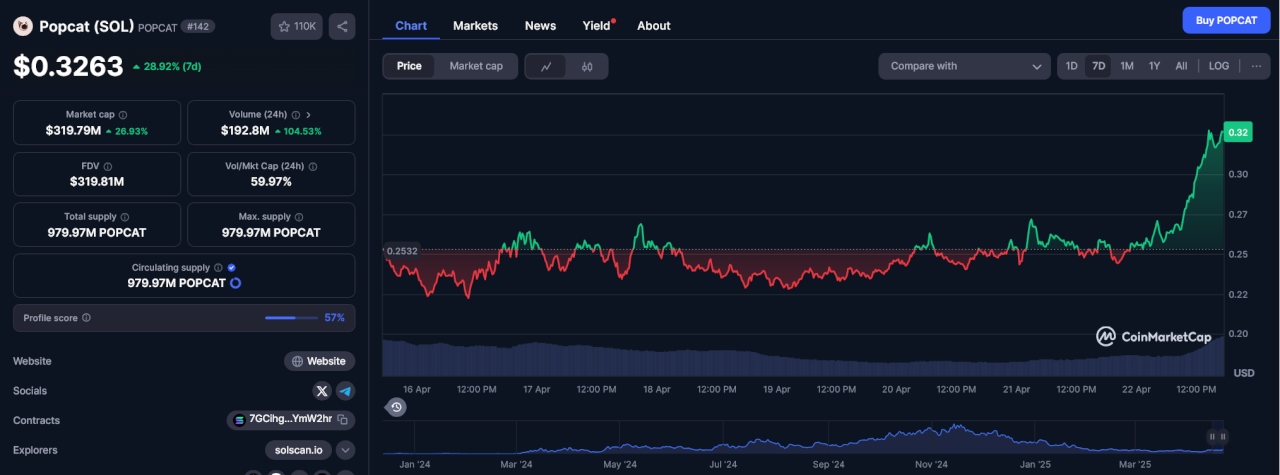The width and height of the screenshot is (1280, 475).
Task: Open Volume (24h) info tooltip icon
Action: (294, 115)
